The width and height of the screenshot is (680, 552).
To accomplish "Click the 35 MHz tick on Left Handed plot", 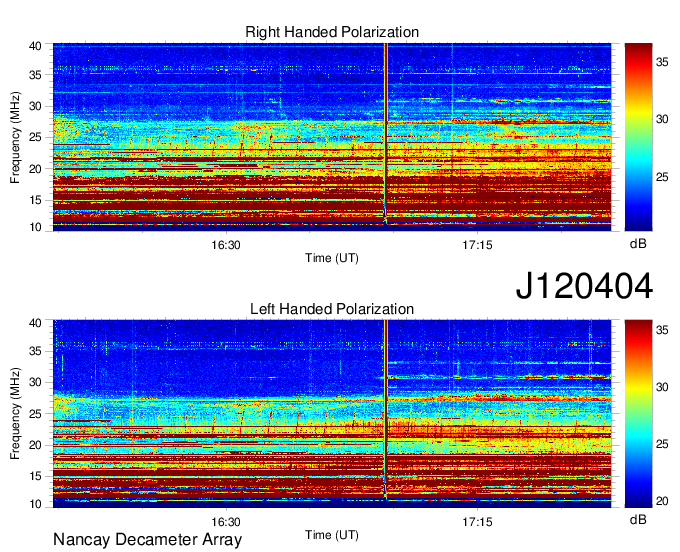I will [35, 351].
